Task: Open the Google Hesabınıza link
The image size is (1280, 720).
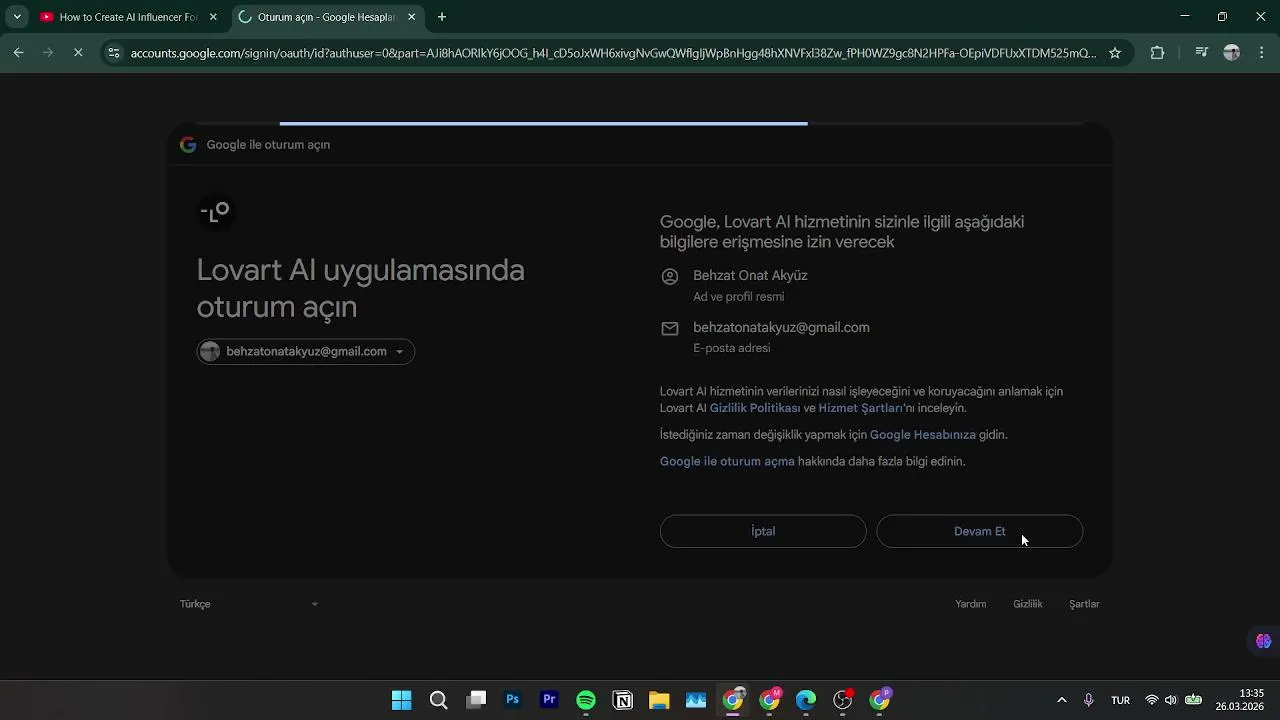Action: [922, 435]
